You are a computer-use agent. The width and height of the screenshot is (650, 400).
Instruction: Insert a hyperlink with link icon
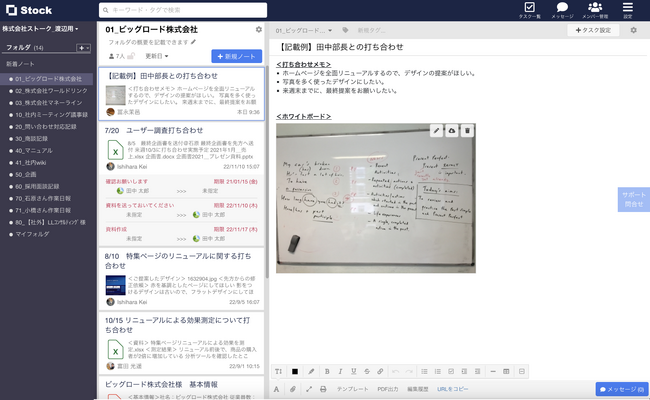(380, 371)
